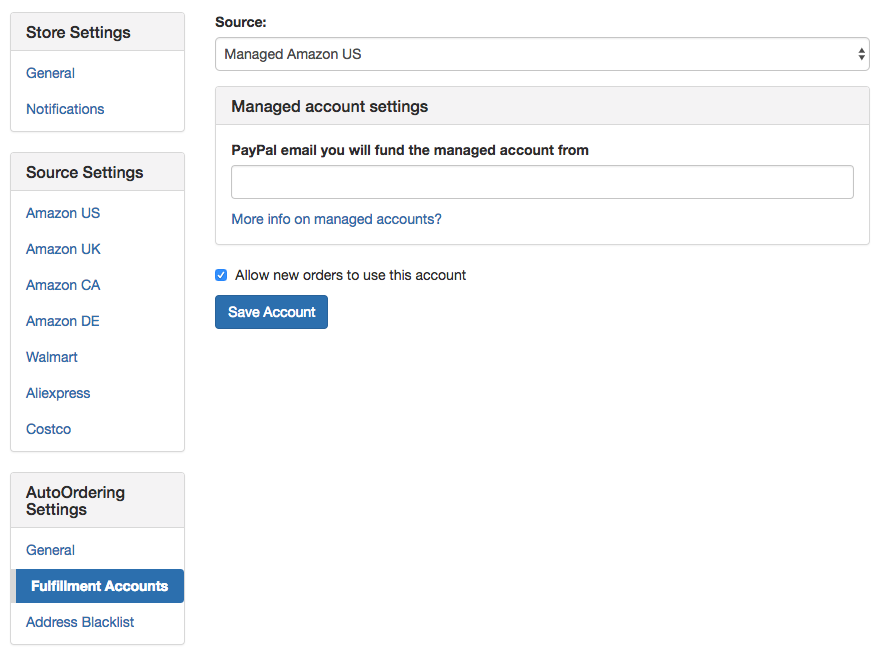Open Costco source settings

tap(48, 429)
